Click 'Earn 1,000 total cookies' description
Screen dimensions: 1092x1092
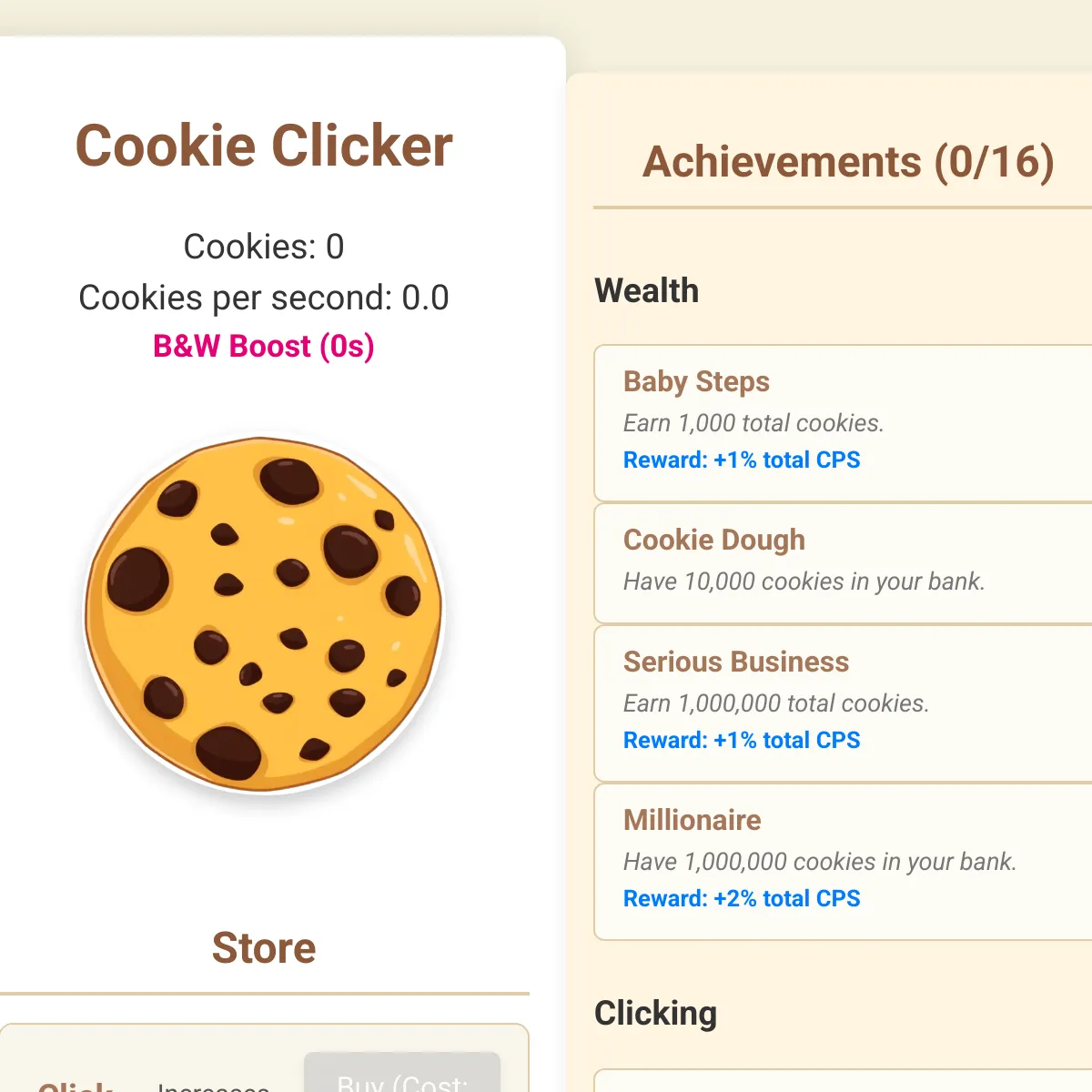(x=753, y=423)
